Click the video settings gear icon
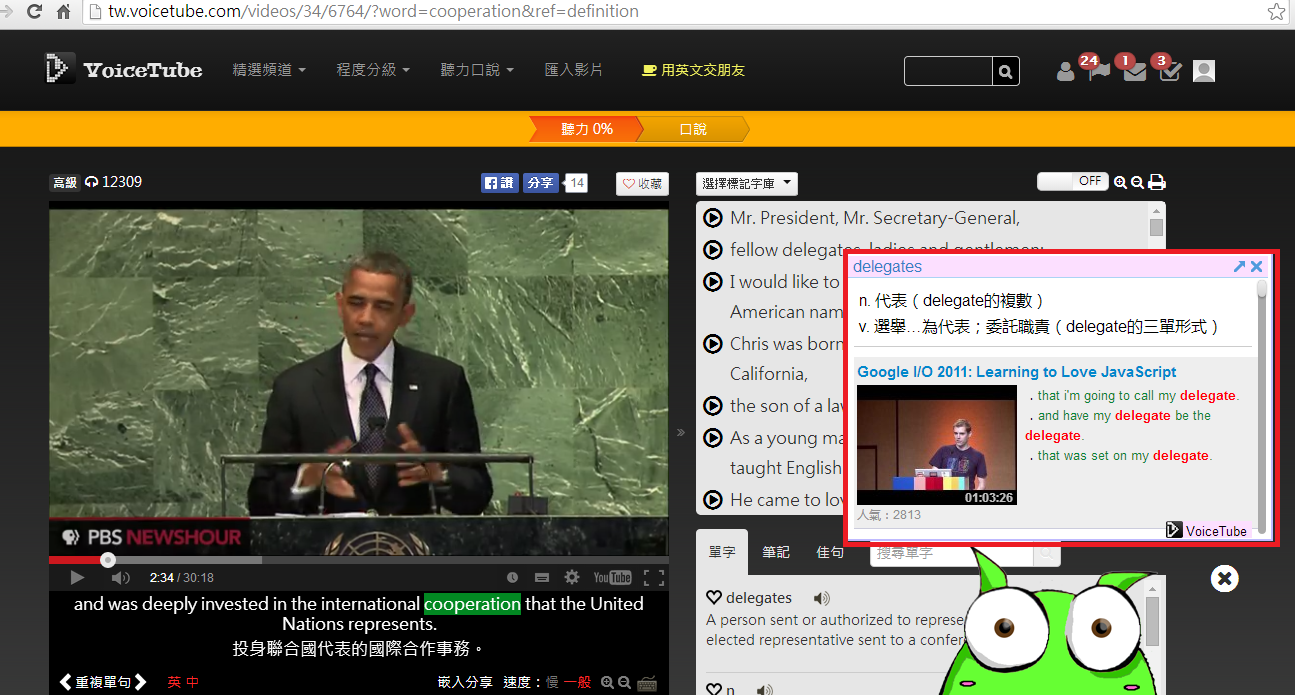 [x=572, y=577]
